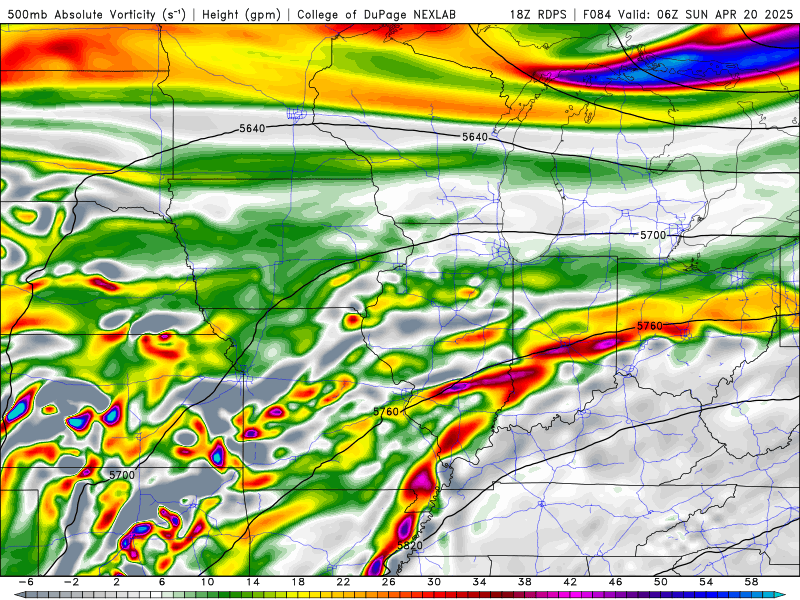Select the '-6' color scale label
This screenshot has width=800, height=600.
[26, 582]
